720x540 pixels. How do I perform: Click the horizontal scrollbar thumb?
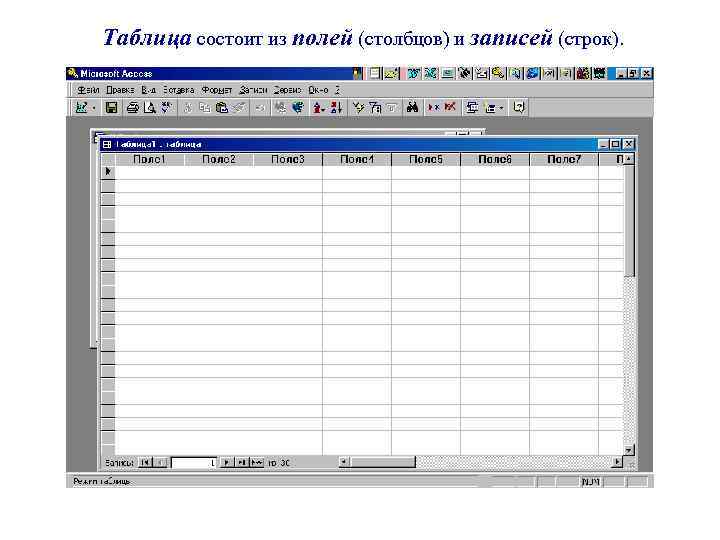383,462
